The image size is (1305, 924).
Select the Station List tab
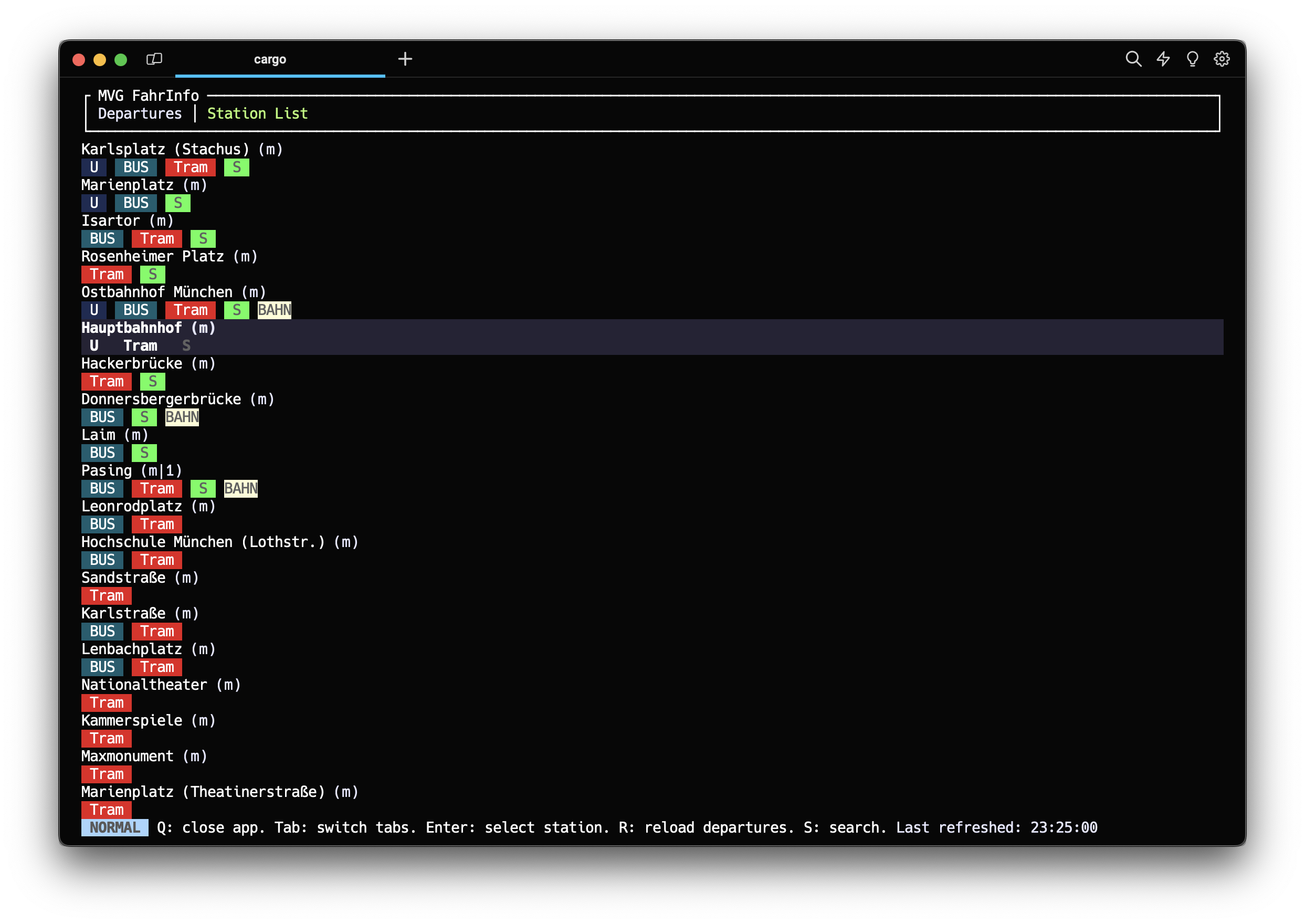[257, 114]
